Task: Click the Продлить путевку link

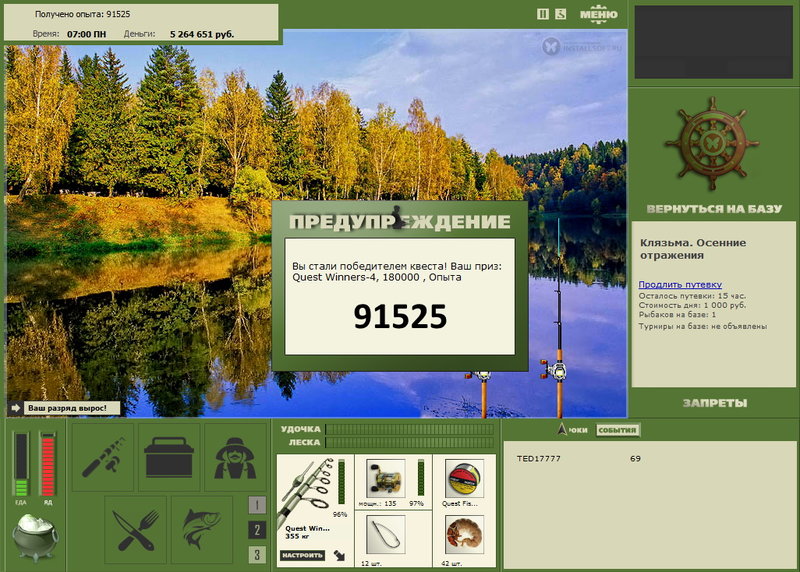Action: click(x=680, y=284)
